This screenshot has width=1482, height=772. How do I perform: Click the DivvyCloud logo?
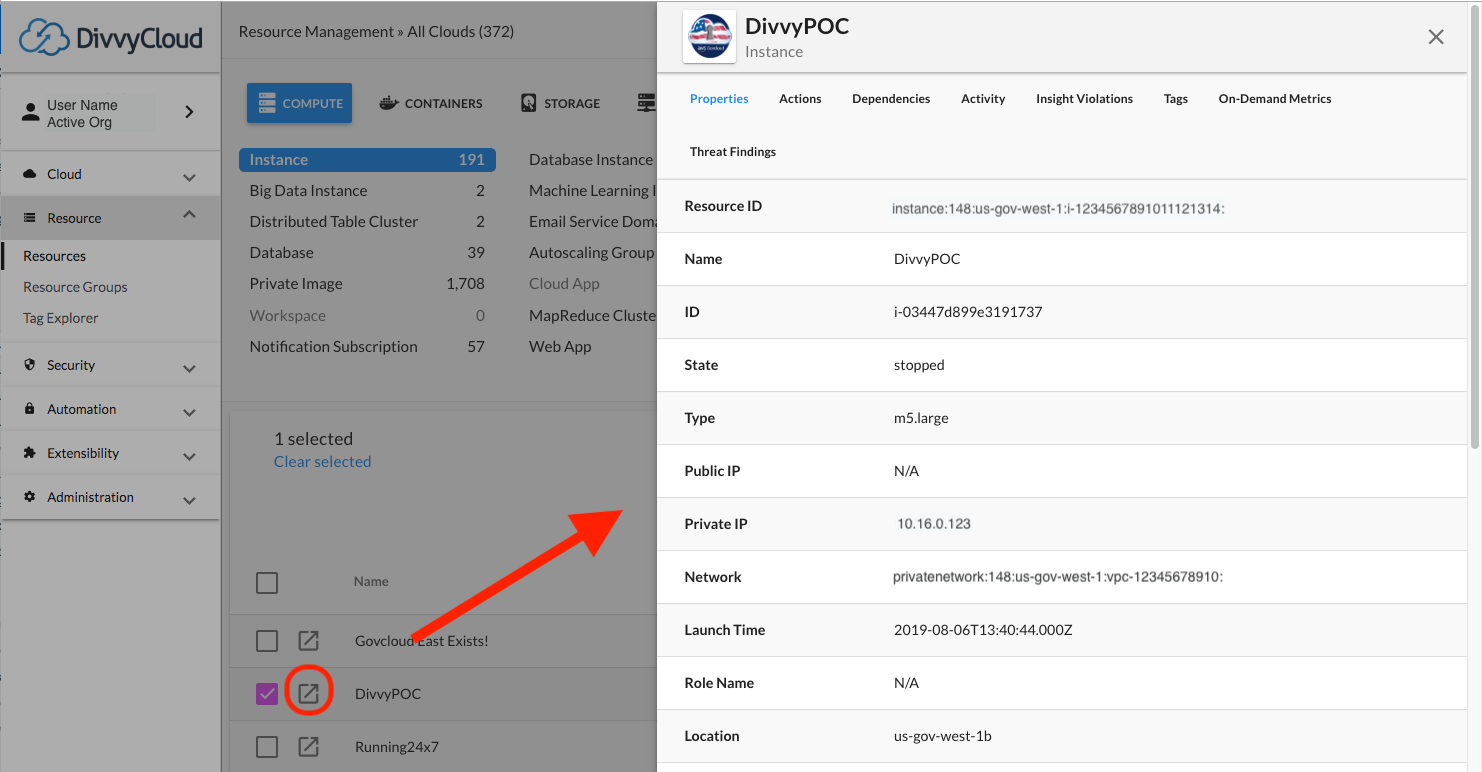(x=111, y=37)
